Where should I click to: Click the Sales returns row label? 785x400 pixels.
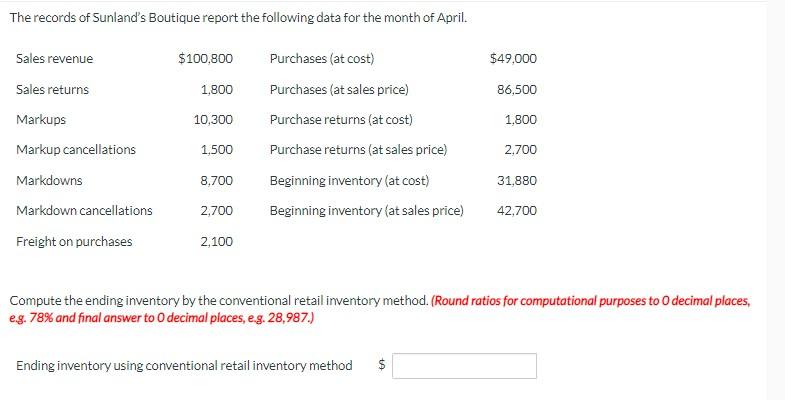(53, 90)
